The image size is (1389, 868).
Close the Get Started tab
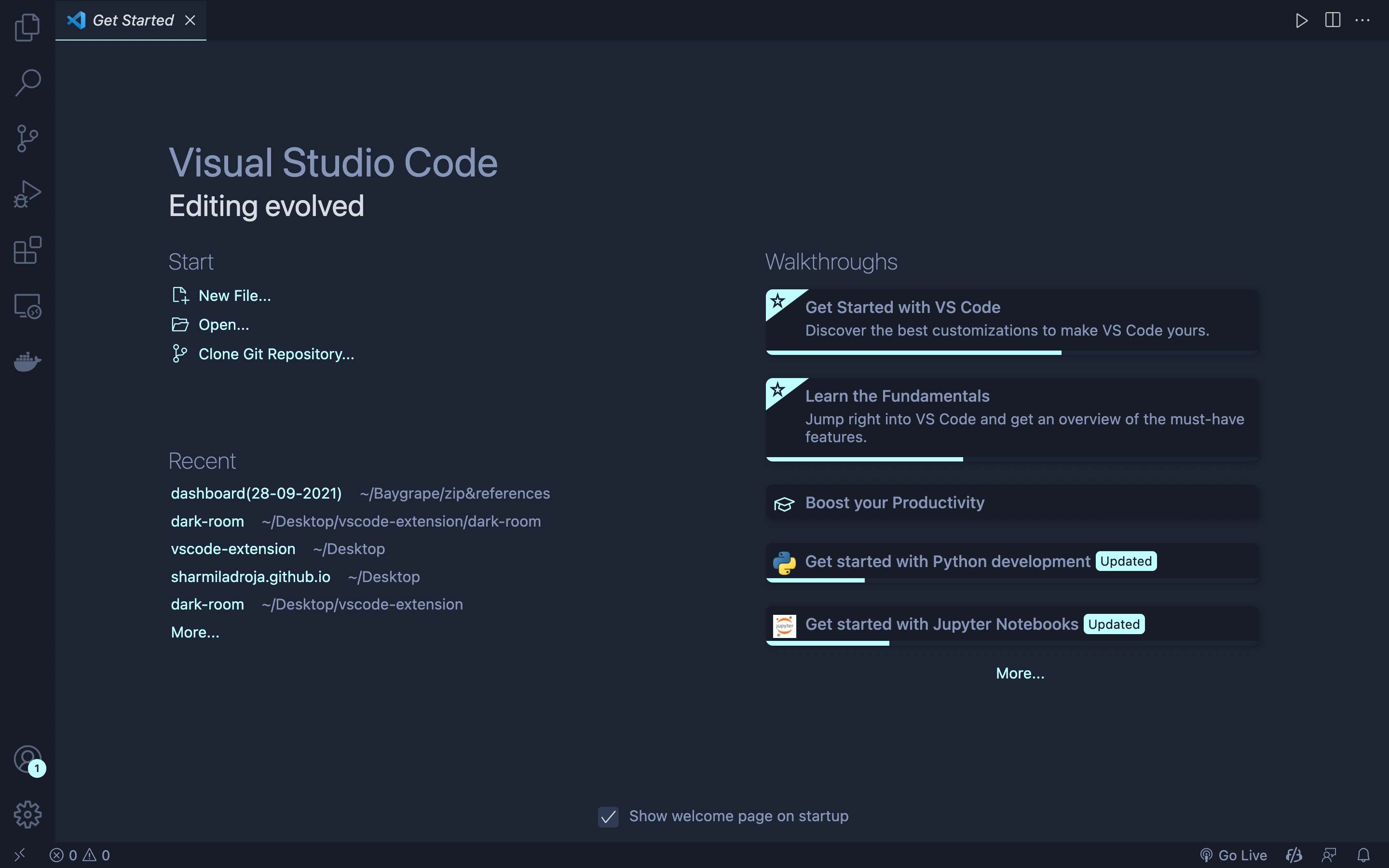[190, 20]
